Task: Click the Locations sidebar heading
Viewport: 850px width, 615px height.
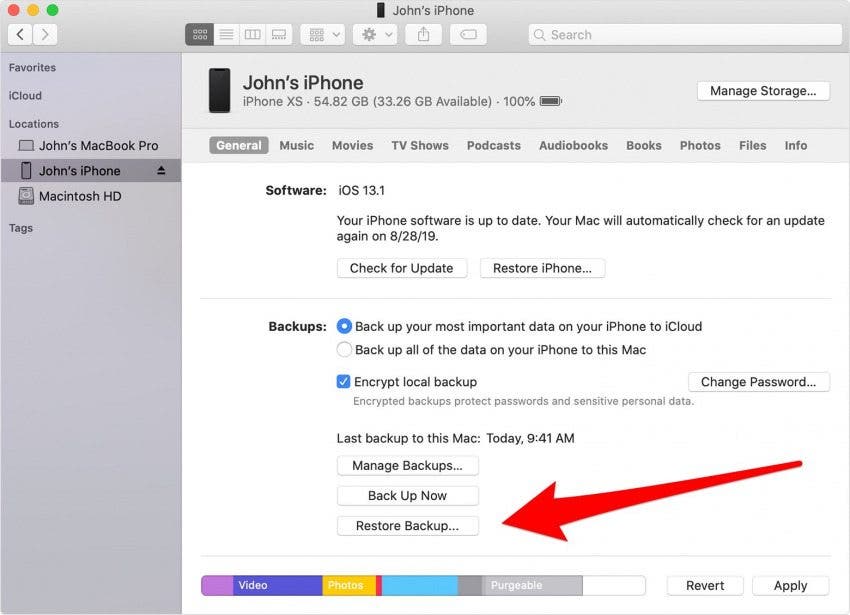Action: pyautogui.click(x=34, y=124)
